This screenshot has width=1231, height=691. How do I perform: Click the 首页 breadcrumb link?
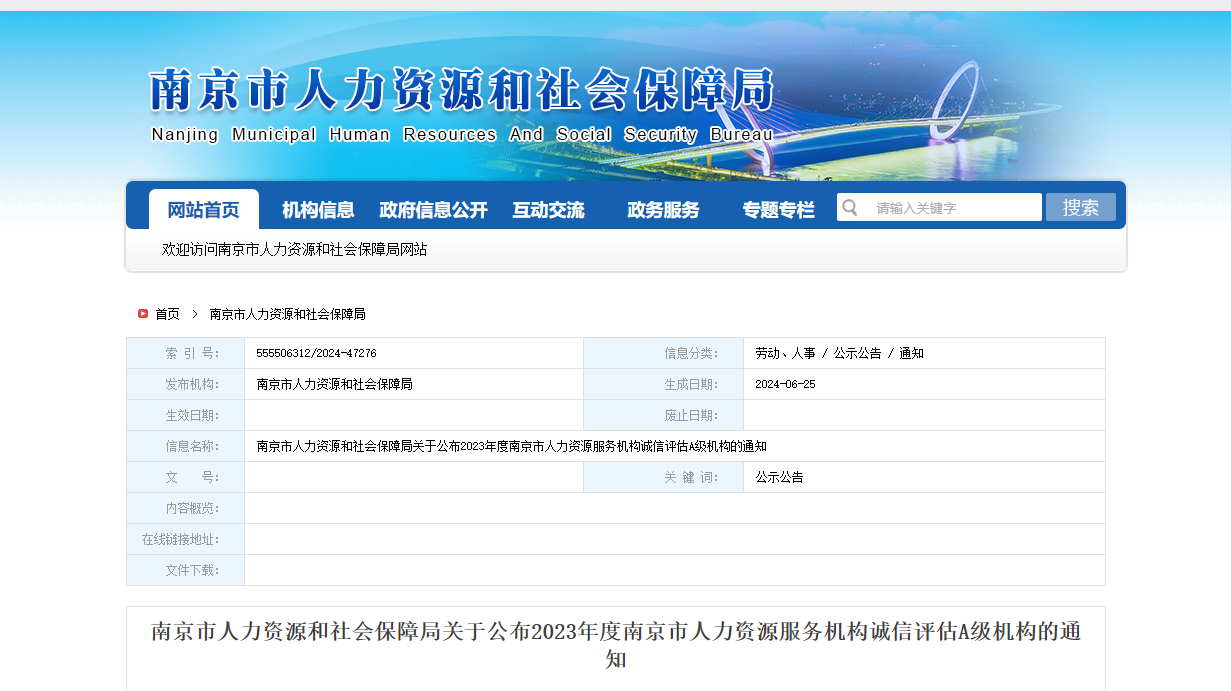tap(167, 314)
